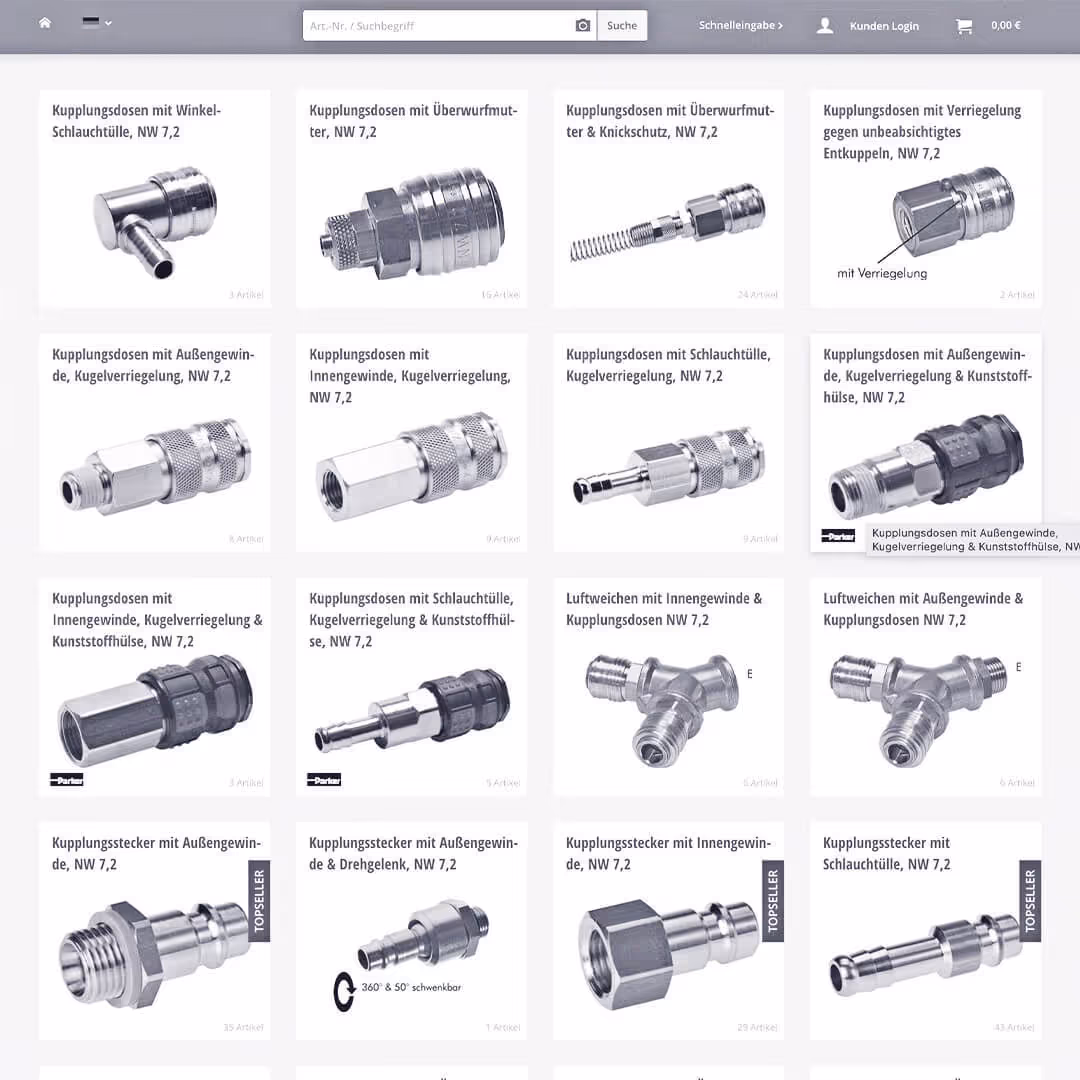The height and width of the screenshot is (1080, 1080).
Task: Click the male-thread plastic sleeve coupling image
Action: [926, 466]
